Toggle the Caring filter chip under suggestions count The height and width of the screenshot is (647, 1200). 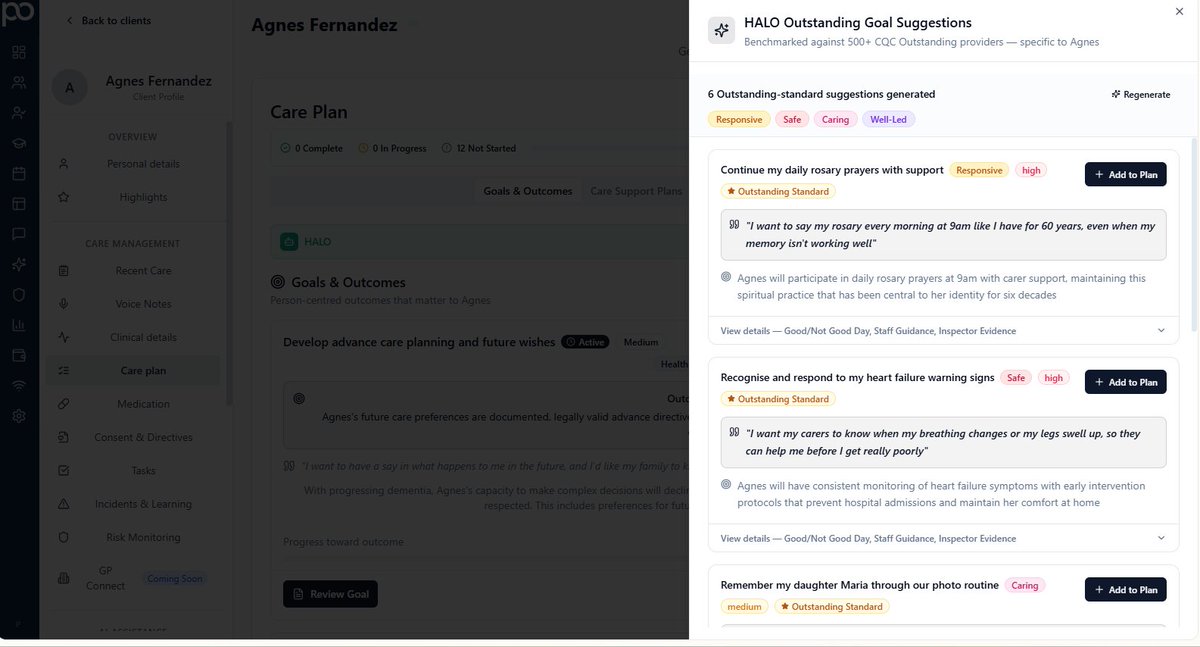[x=835, y=119]
